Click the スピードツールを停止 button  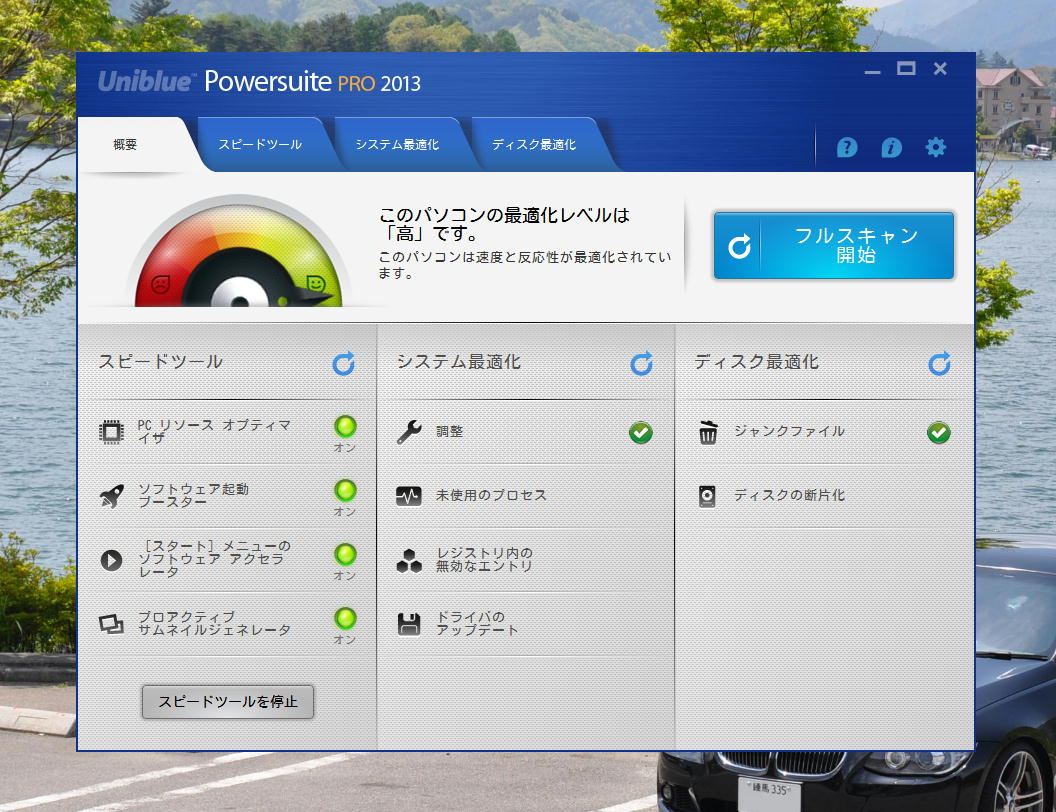point(228,702)
